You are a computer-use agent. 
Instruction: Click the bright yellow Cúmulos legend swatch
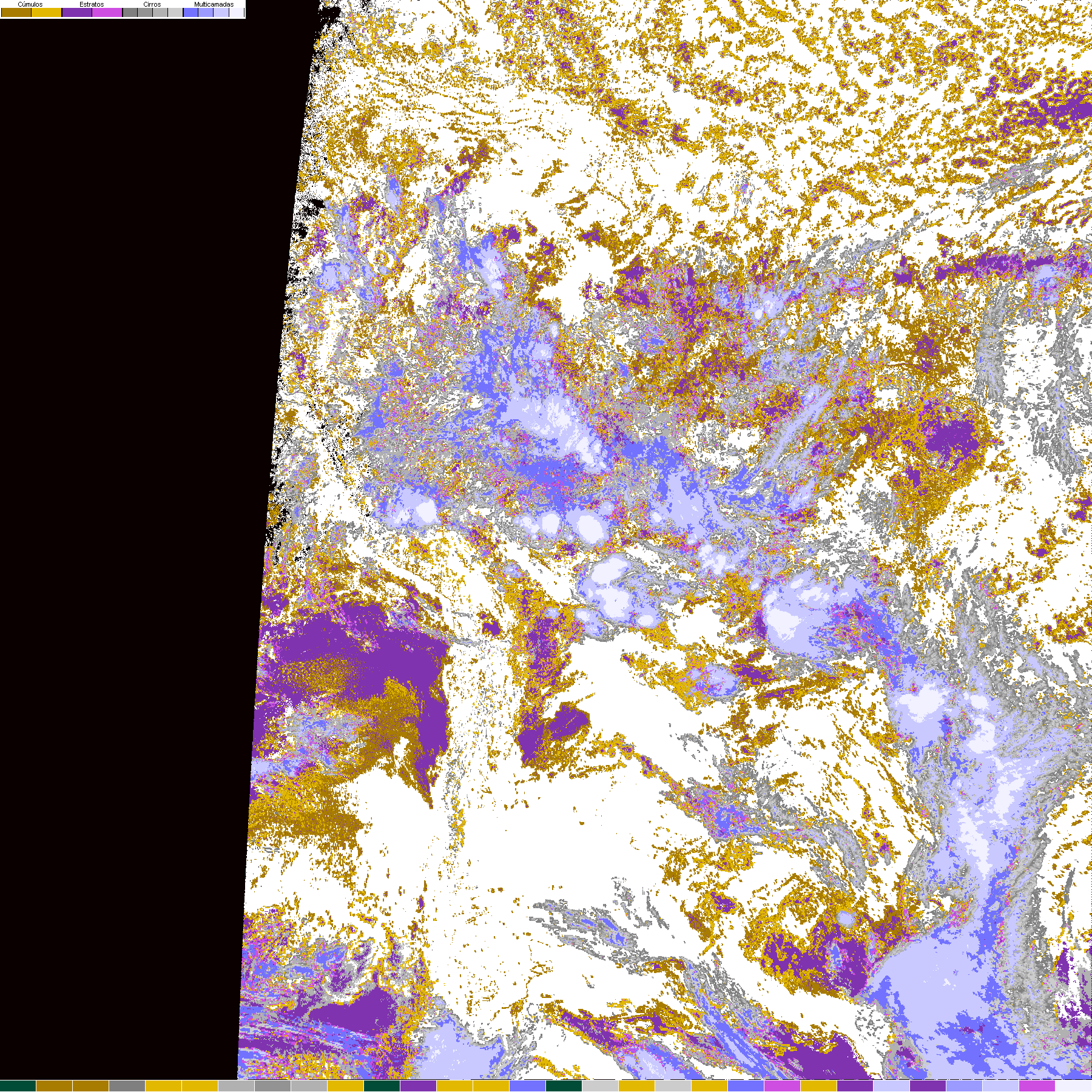(47, 12)
